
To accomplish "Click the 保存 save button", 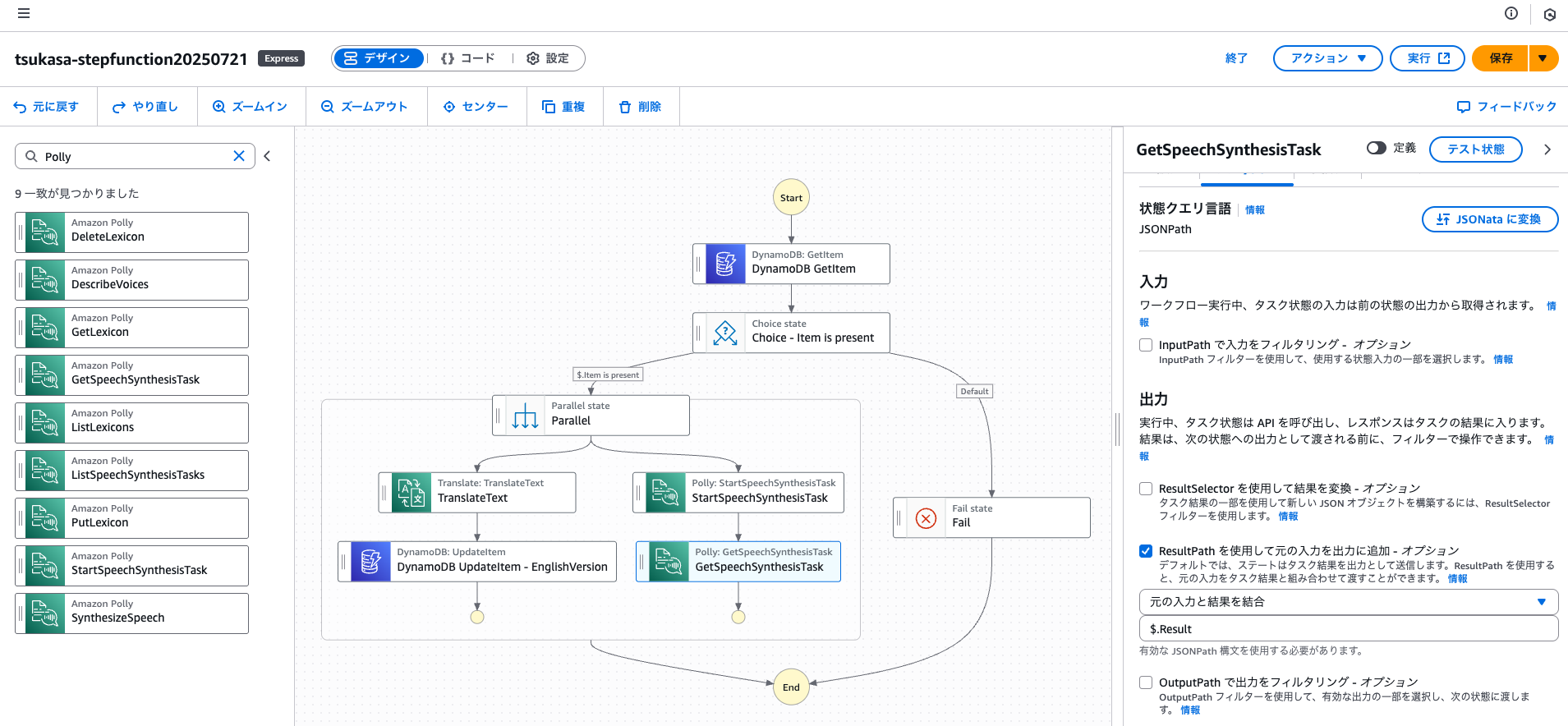I will point(1500,58).
